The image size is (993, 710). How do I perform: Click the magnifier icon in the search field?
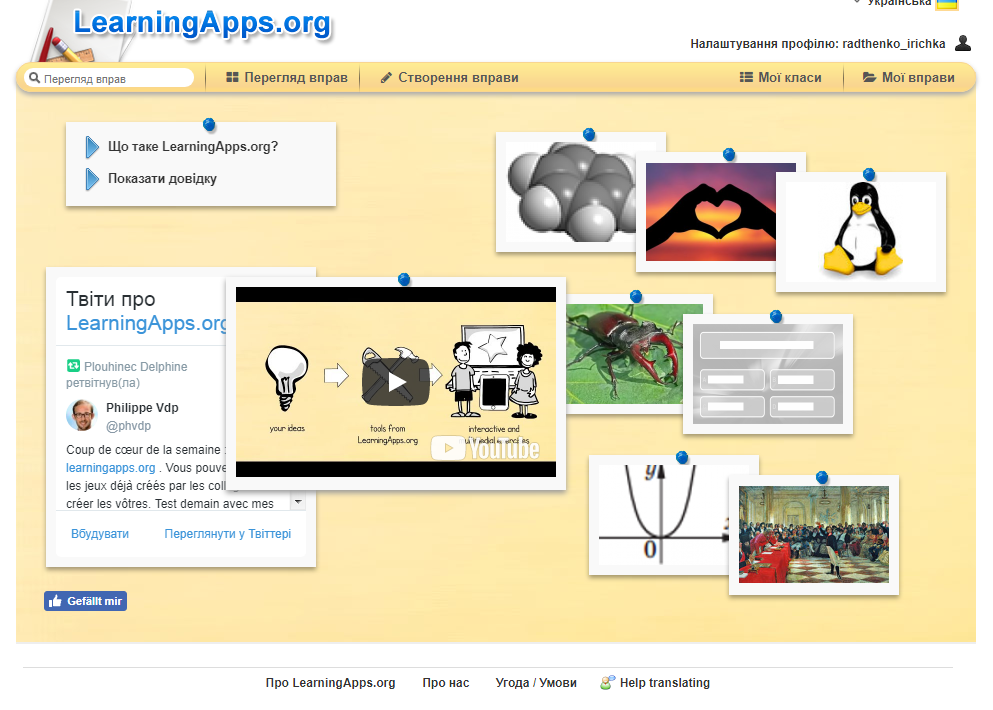click(x=33, y=76)
